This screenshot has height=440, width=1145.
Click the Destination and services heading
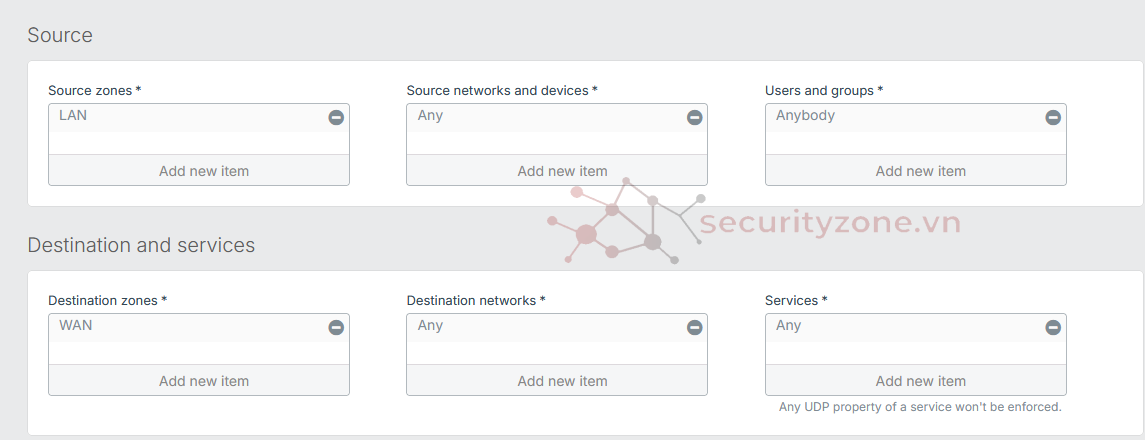tap(141, 245)
